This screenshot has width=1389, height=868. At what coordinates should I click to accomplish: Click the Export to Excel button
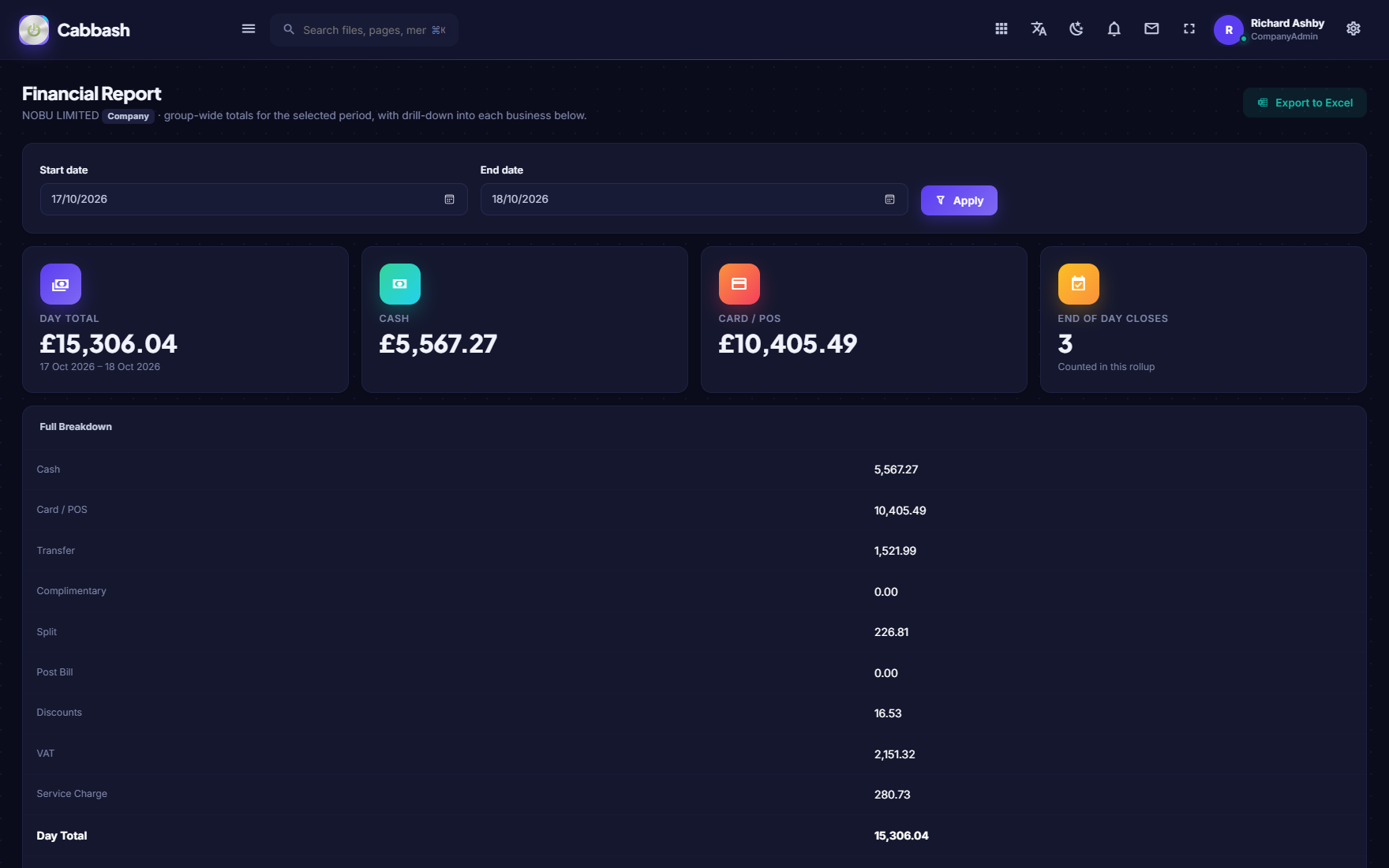point(1305,103)
